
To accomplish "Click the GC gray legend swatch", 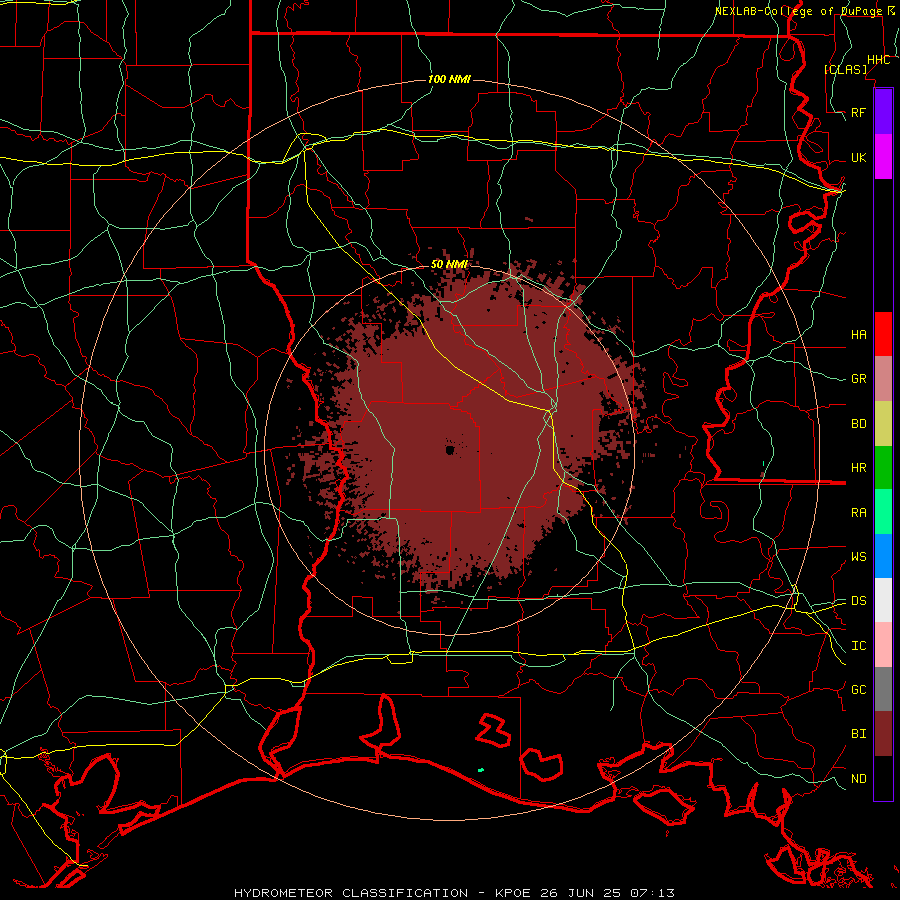I will 883,689.
